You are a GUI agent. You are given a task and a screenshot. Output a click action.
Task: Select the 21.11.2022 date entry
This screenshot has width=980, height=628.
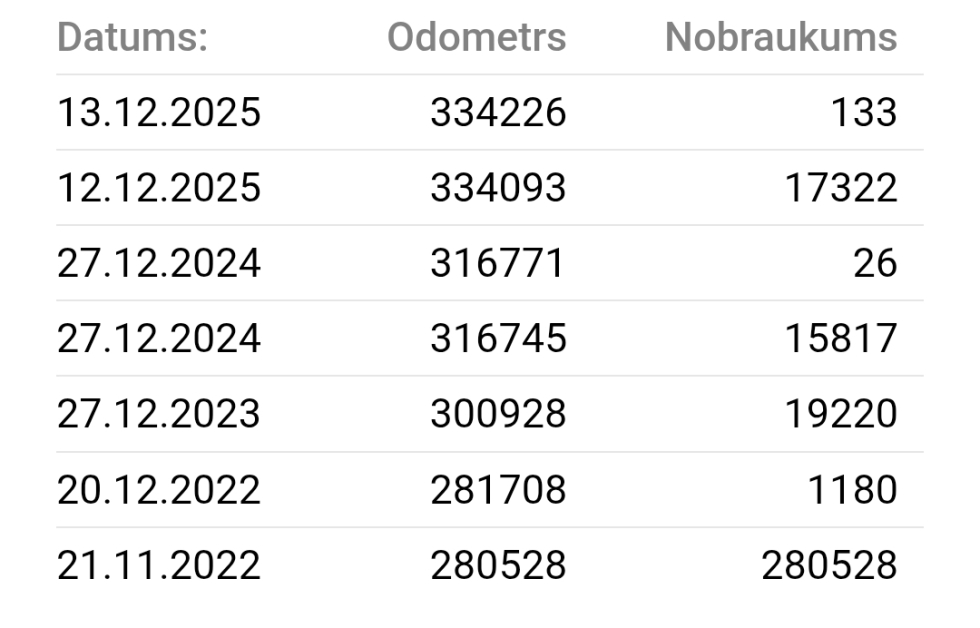click(158, 565)
